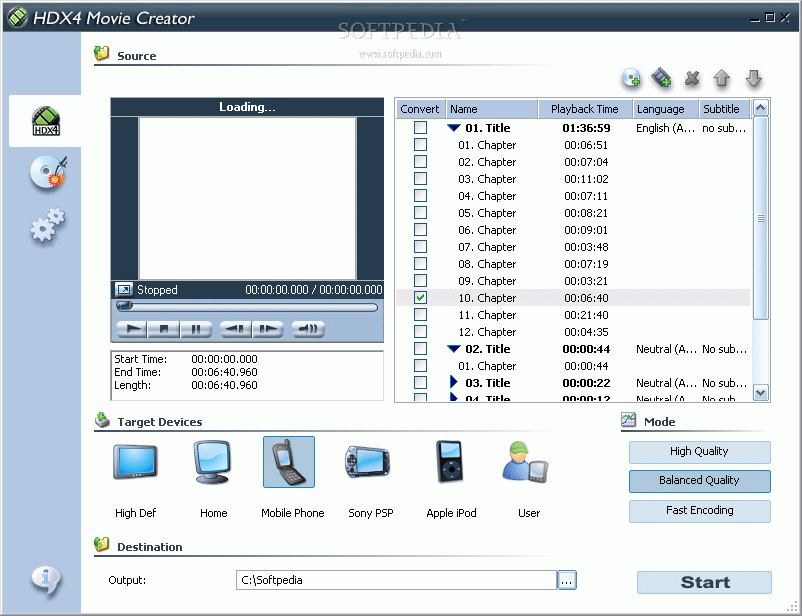
Task: Select the 02. Chapter 00:07:04 row
Action: (x=573, y=162)
